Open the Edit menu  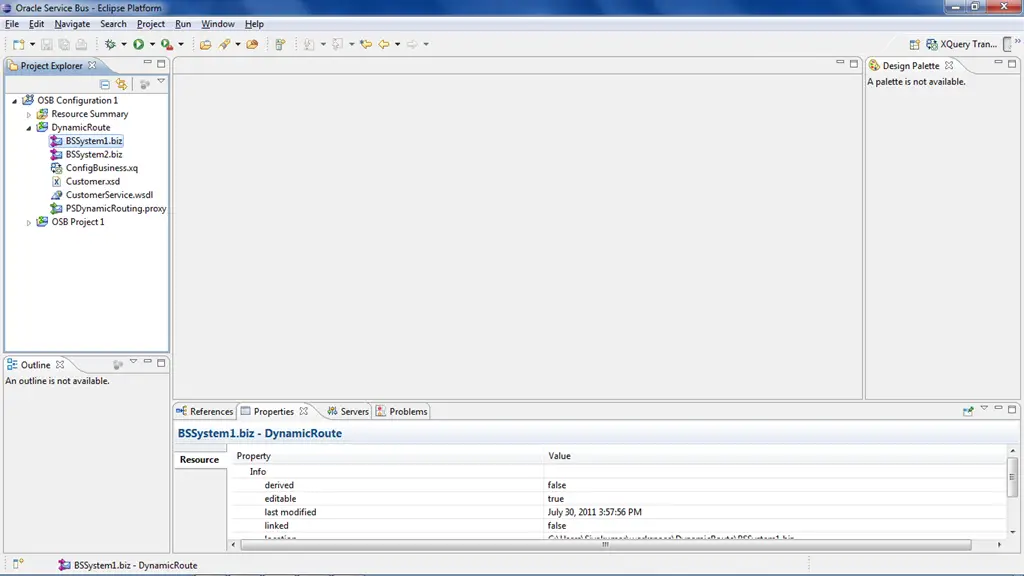[37, 24]
